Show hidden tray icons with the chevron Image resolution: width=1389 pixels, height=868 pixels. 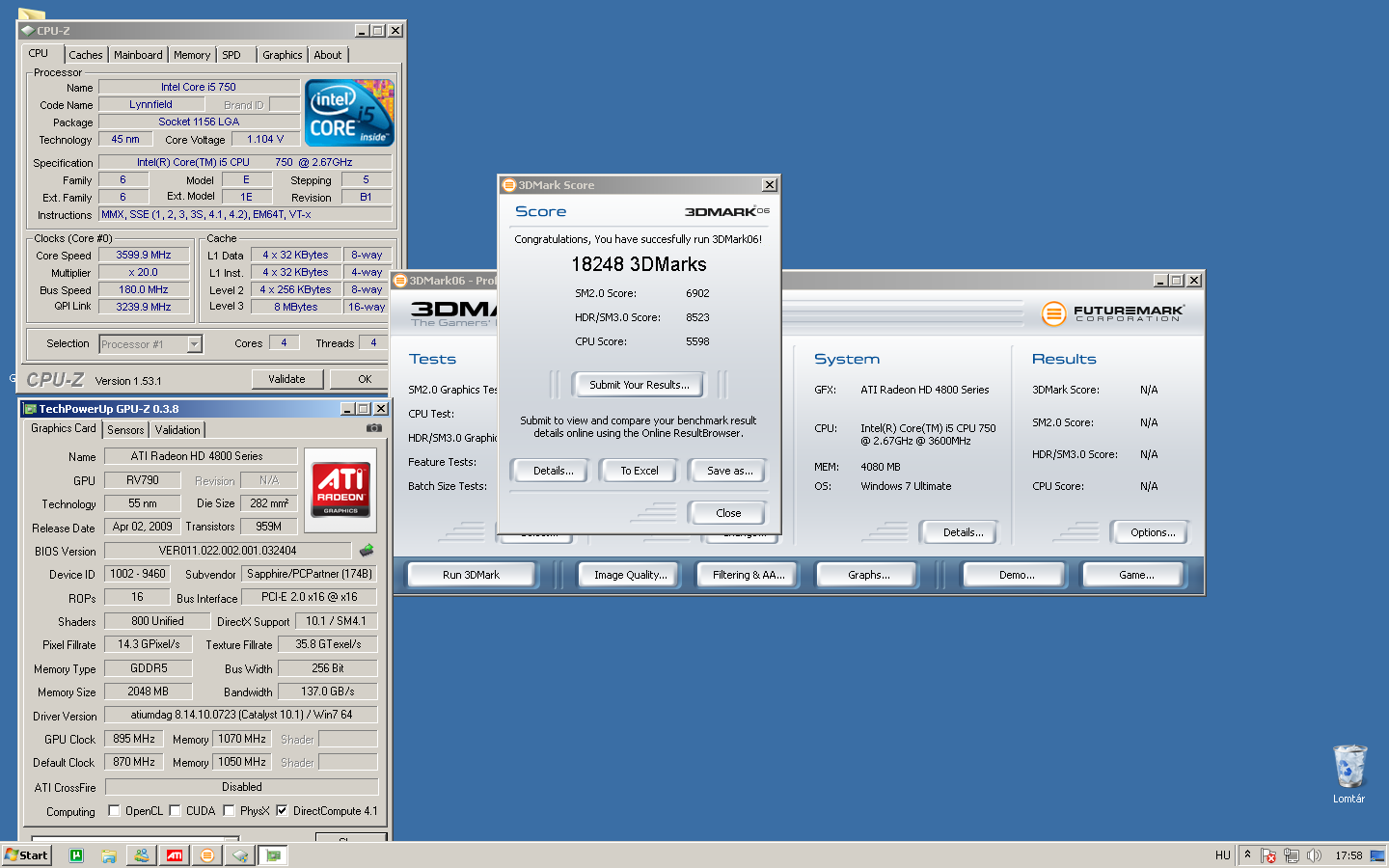1247,854
